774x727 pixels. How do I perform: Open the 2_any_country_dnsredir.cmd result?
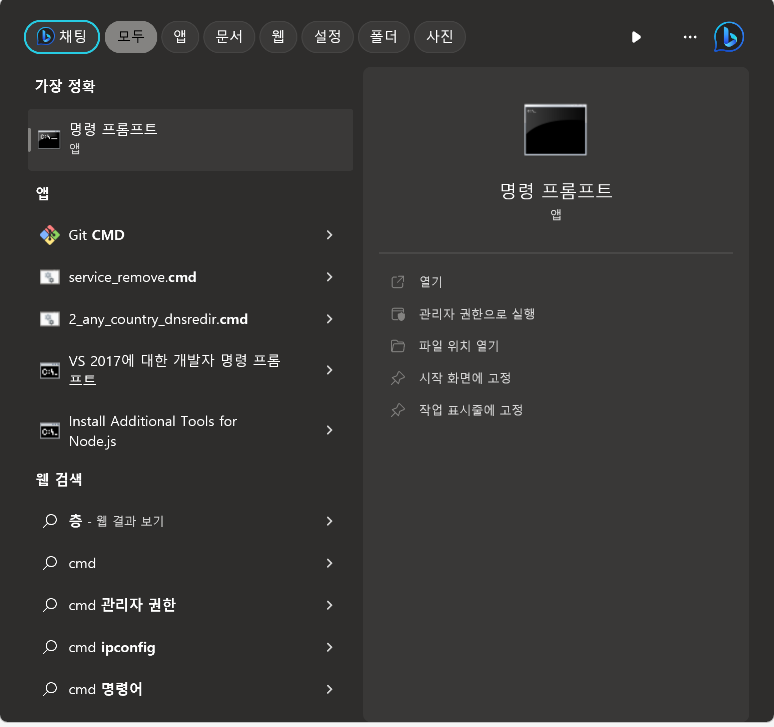[191, 319]
